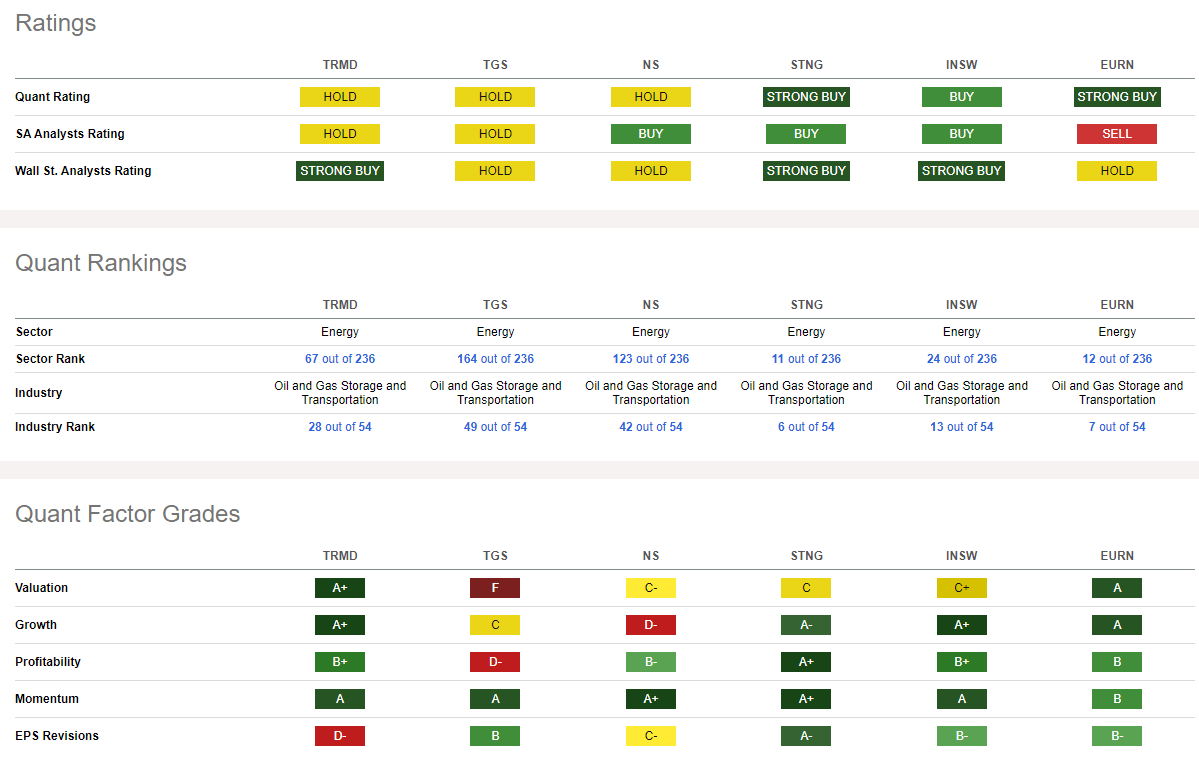Open TRMD sector rank 67 out of 236

click(x=340, y=359)
